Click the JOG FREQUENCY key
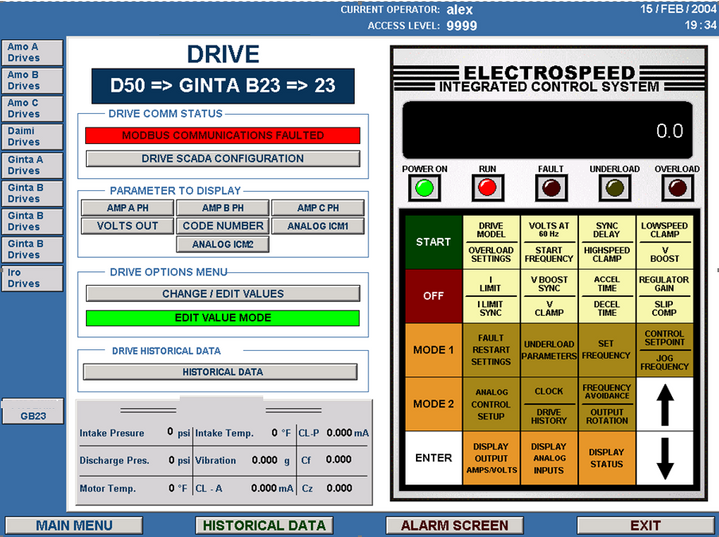This screenshot has height=537, width=719. point(664,363)
